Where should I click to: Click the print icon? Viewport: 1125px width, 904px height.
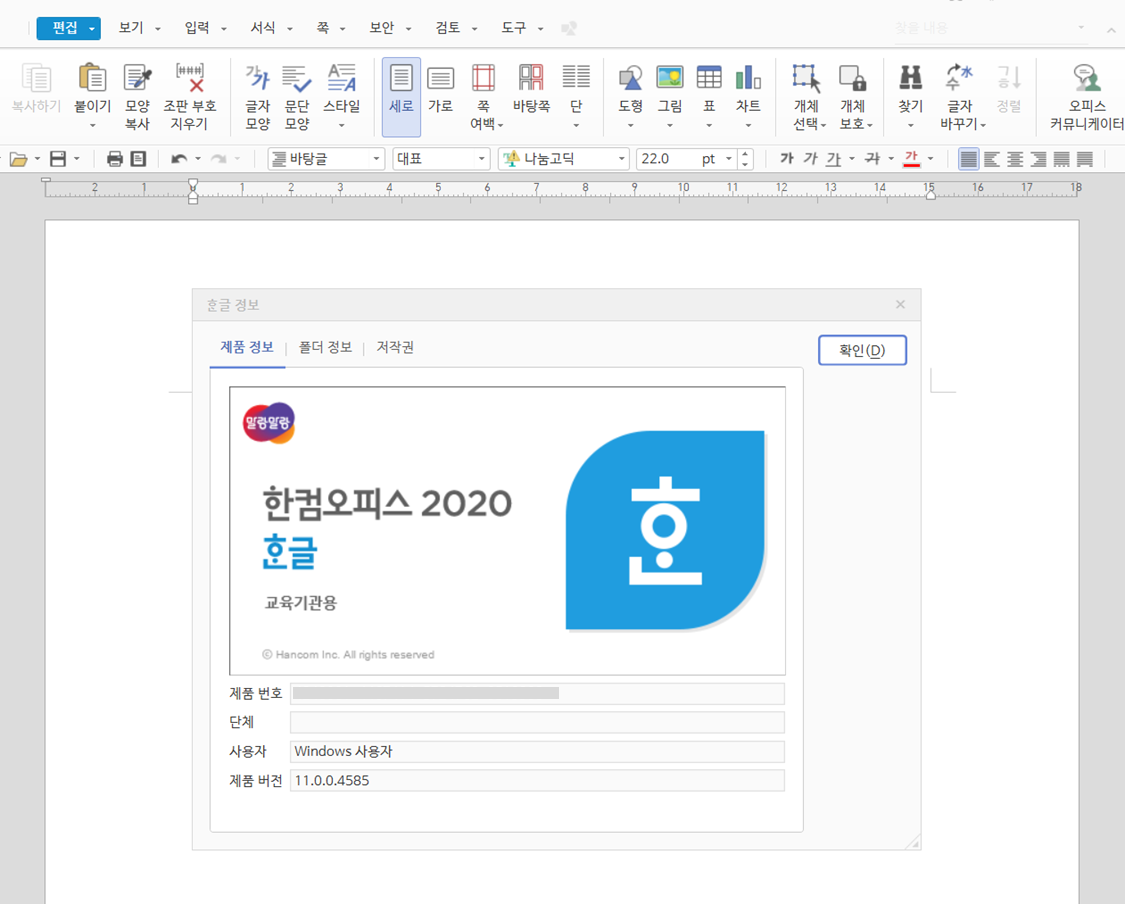pyautogui.click(x=115, y=159)
